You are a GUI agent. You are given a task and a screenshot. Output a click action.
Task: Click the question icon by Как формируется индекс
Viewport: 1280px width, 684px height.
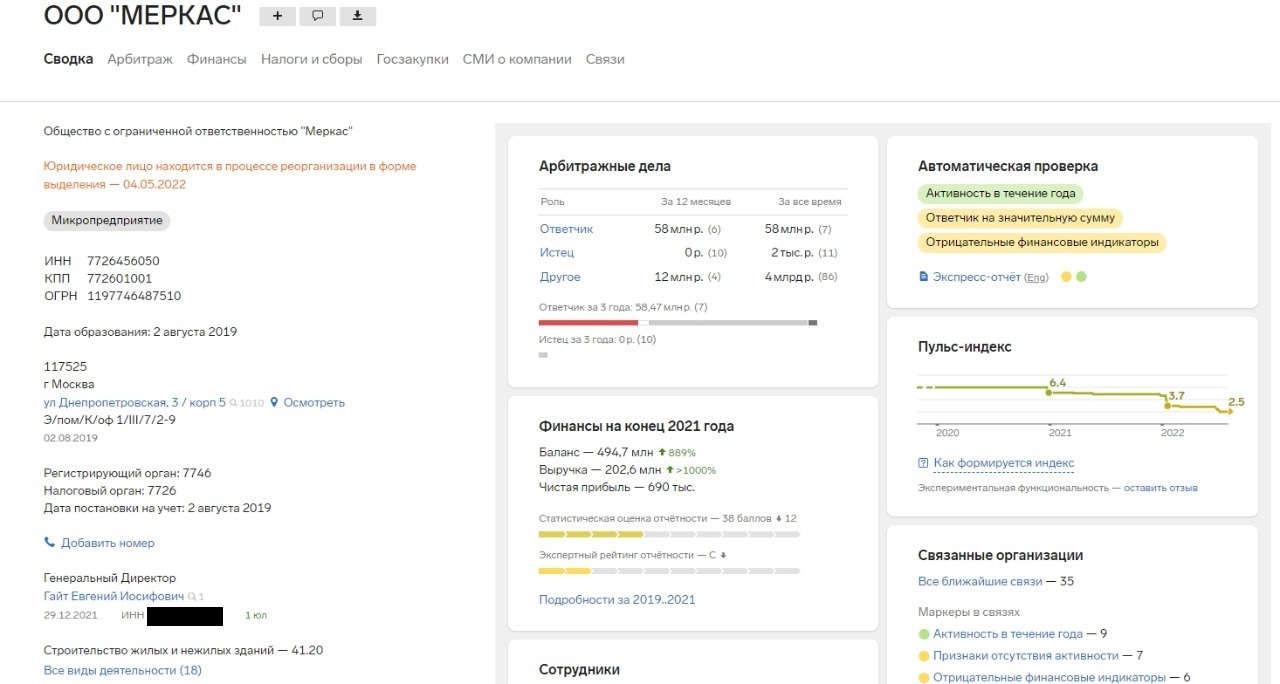(923, 463)
